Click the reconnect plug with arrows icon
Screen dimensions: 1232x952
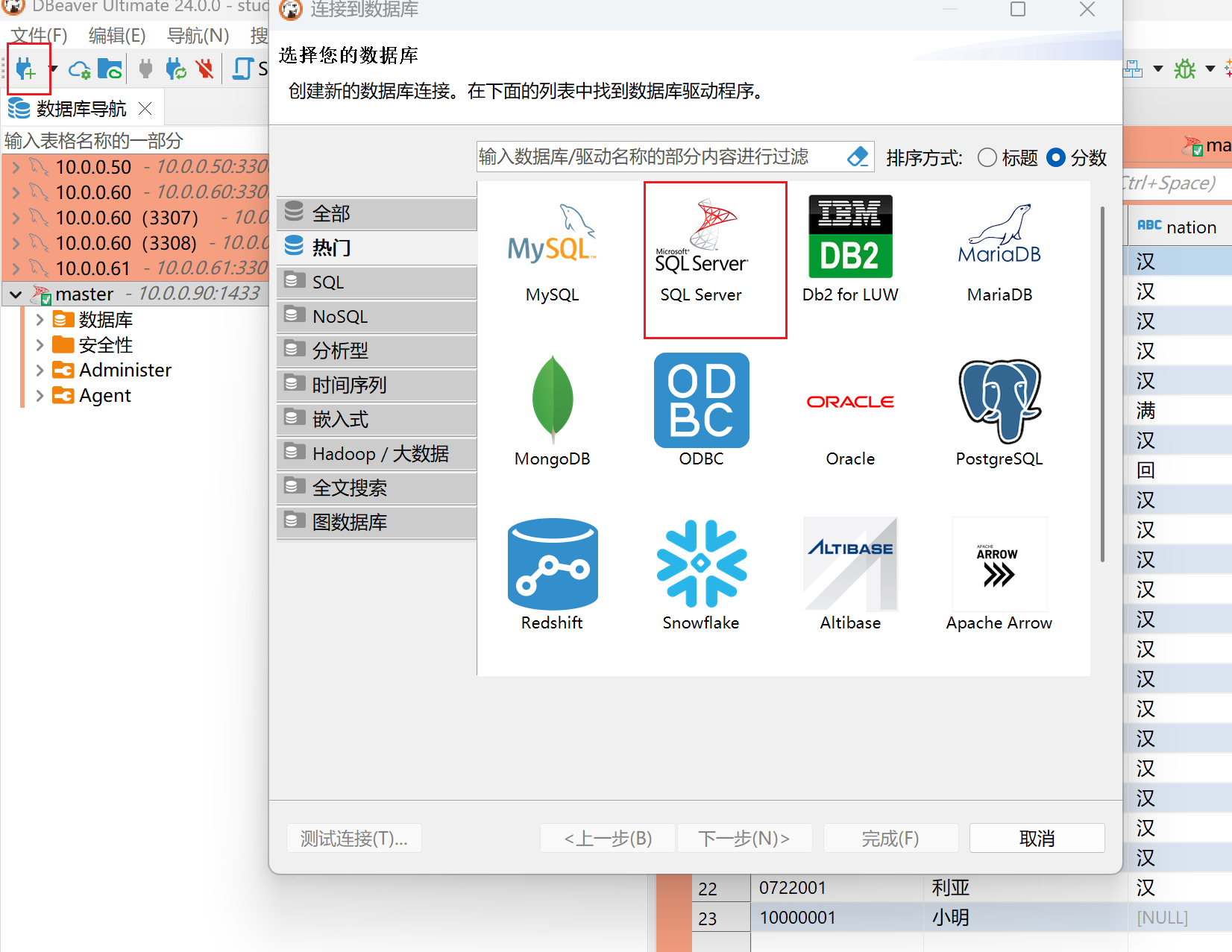tap(176, 69)
